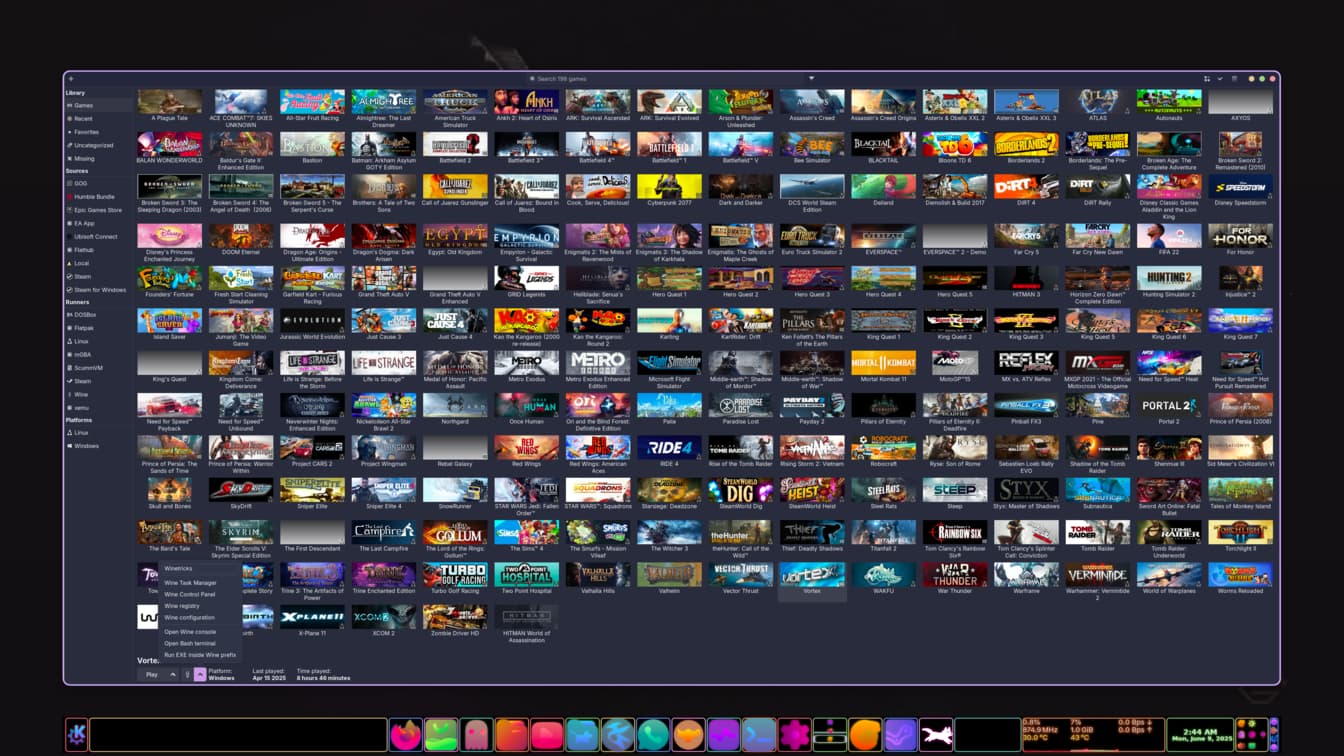Click the xemu runner icon

[69, 407]
